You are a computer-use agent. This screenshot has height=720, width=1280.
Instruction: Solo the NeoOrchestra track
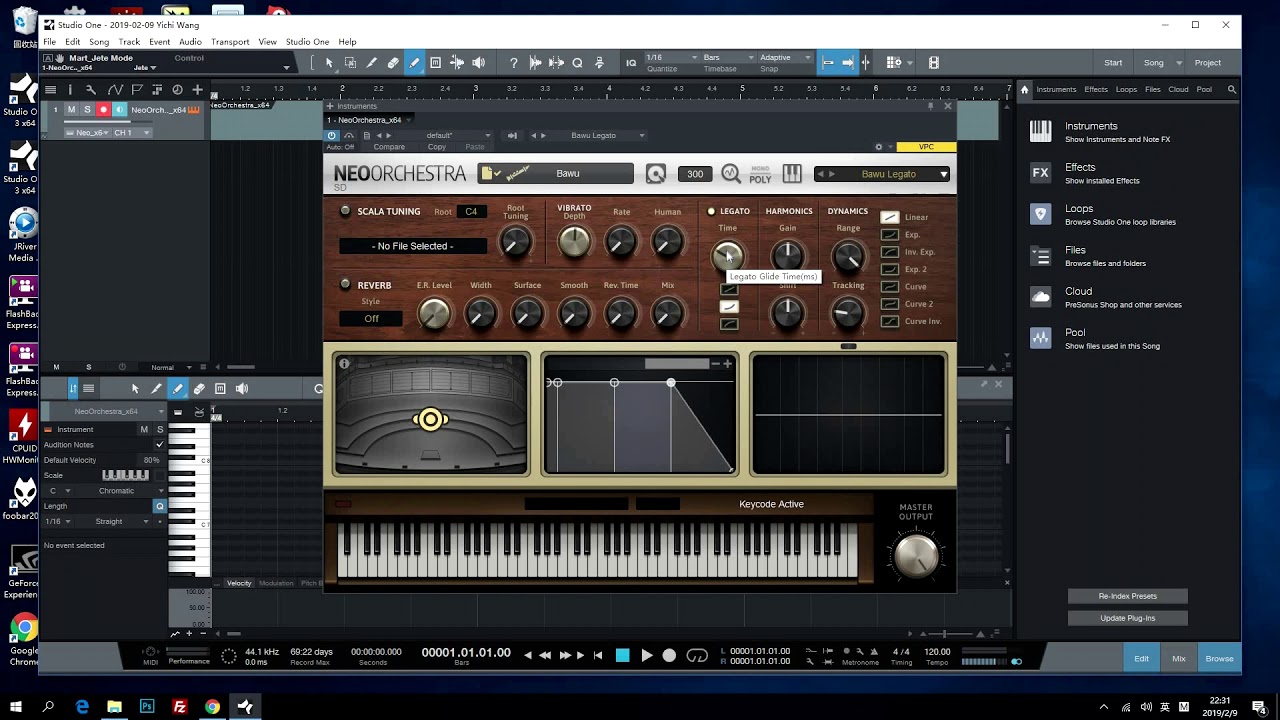pyautogui.click(x=87, y=109)
